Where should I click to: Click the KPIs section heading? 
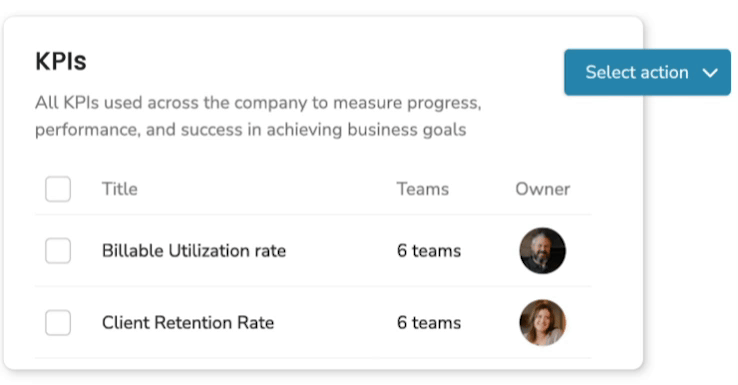tap(61, 61)
